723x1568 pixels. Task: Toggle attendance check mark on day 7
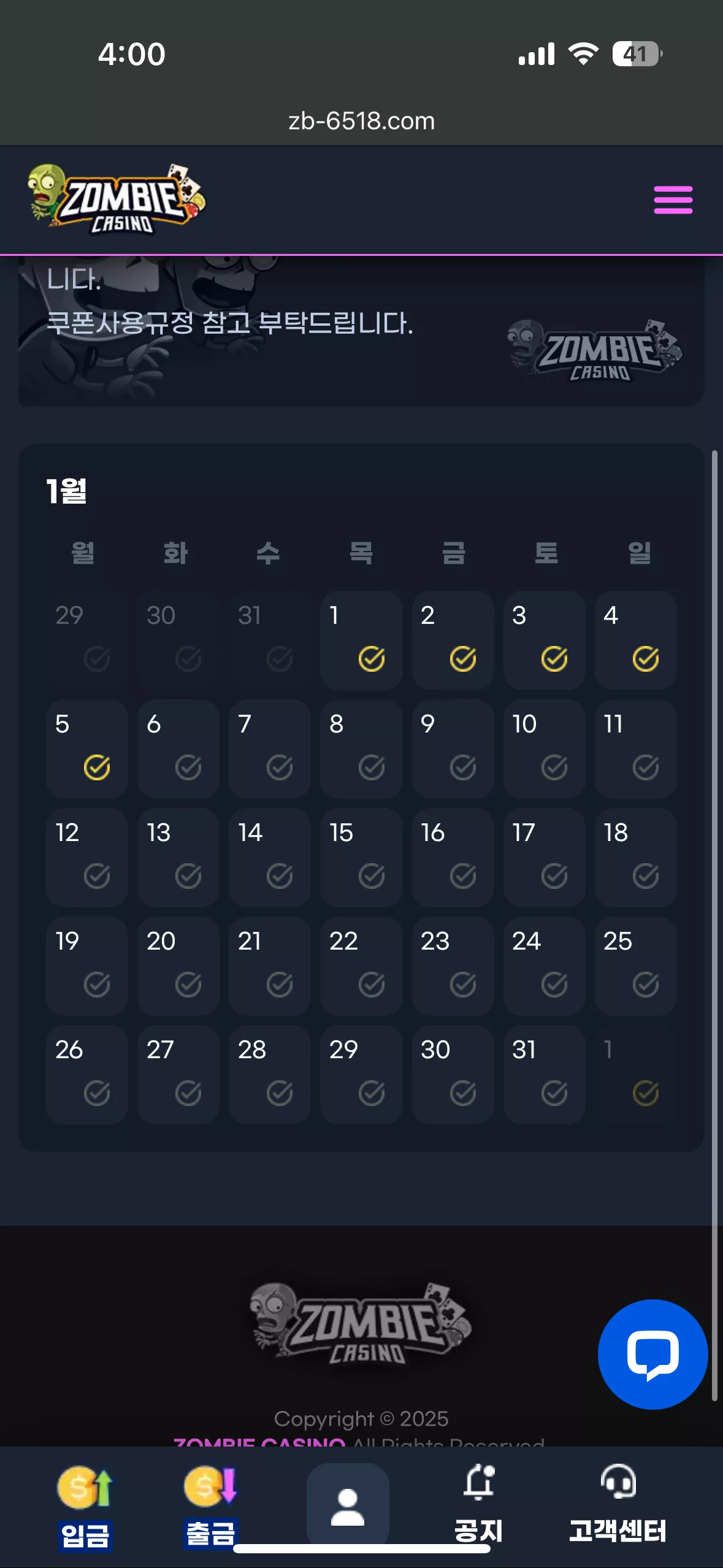tap(280, 767)
